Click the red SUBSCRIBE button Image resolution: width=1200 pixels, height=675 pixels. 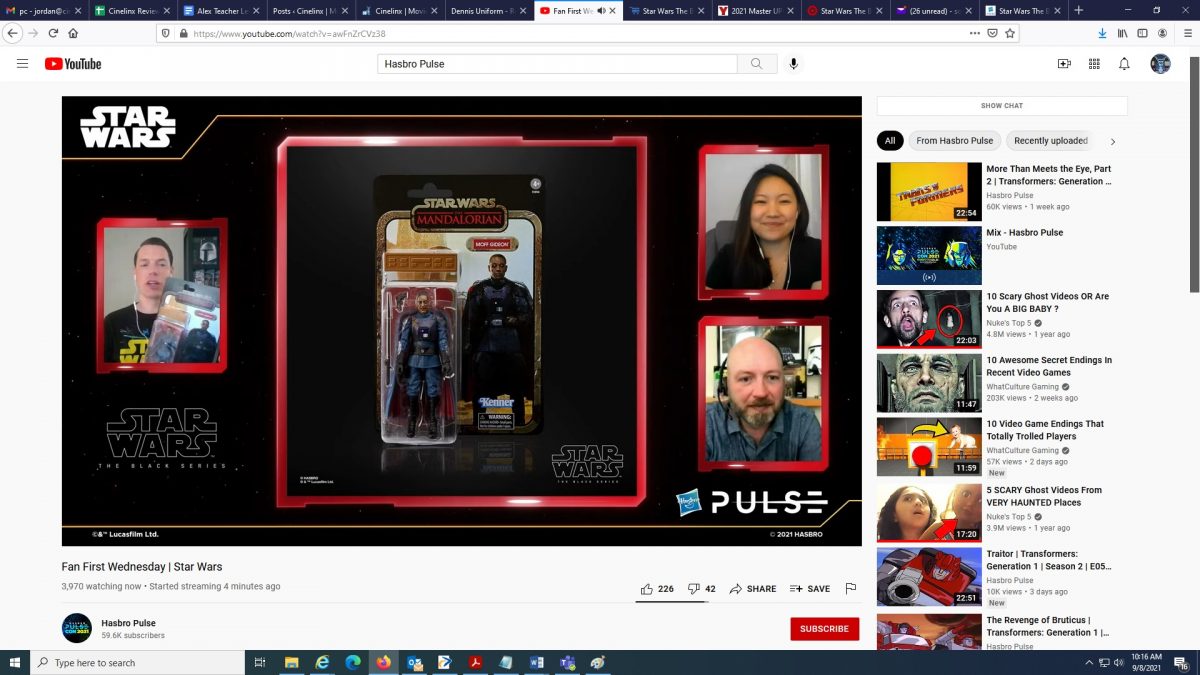tap(824, 629)
